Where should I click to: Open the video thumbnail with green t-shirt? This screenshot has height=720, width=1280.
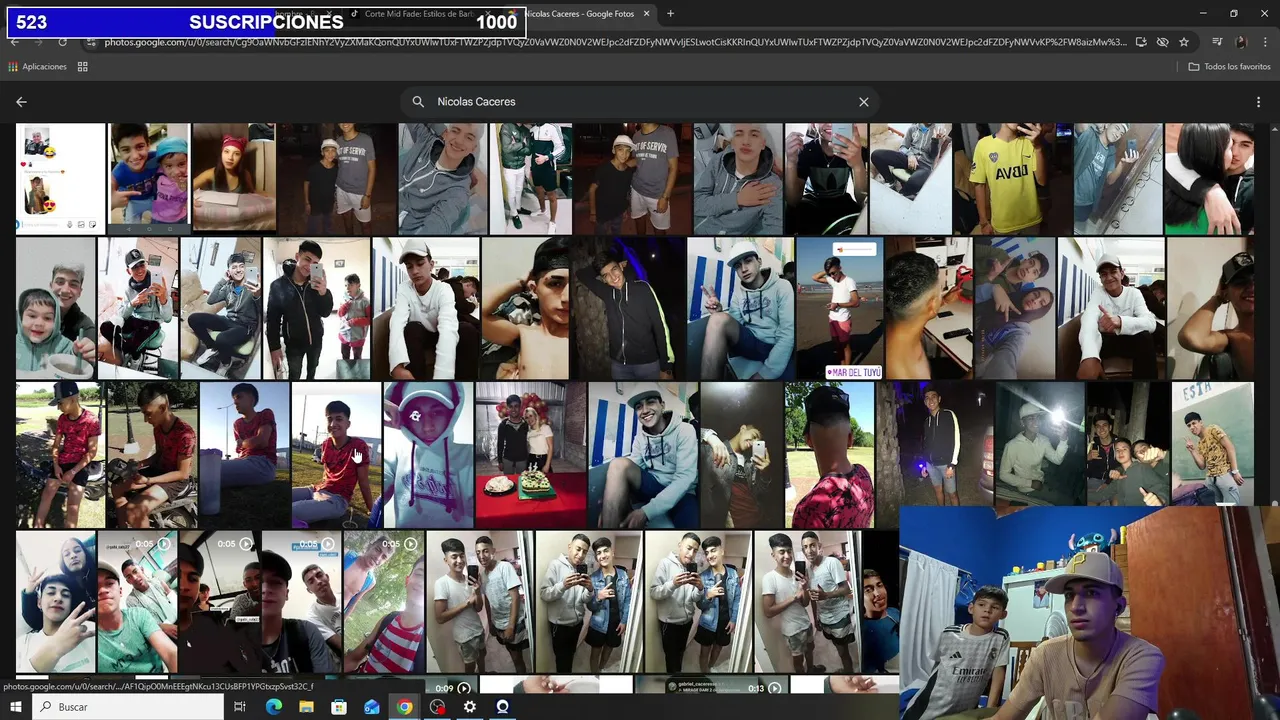(138, 602)
